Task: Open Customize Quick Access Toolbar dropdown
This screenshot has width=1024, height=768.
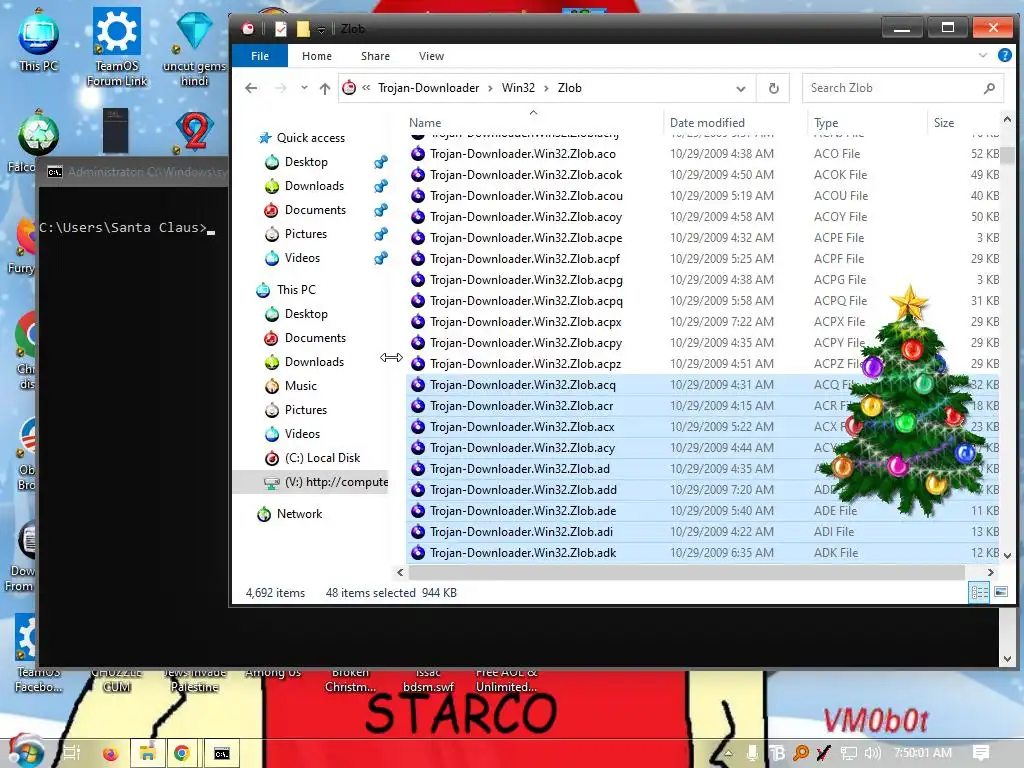Action: pos(321,29)
